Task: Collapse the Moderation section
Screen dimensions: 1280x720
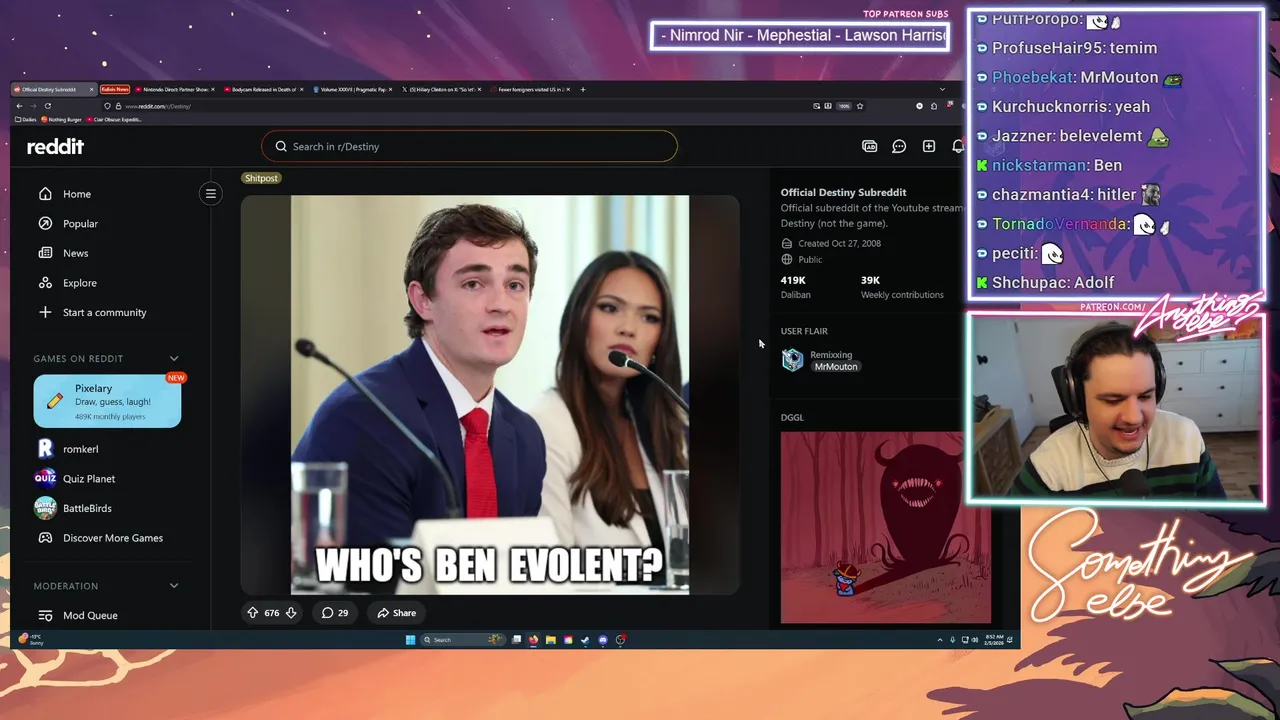Action: (x=174, y=586)
